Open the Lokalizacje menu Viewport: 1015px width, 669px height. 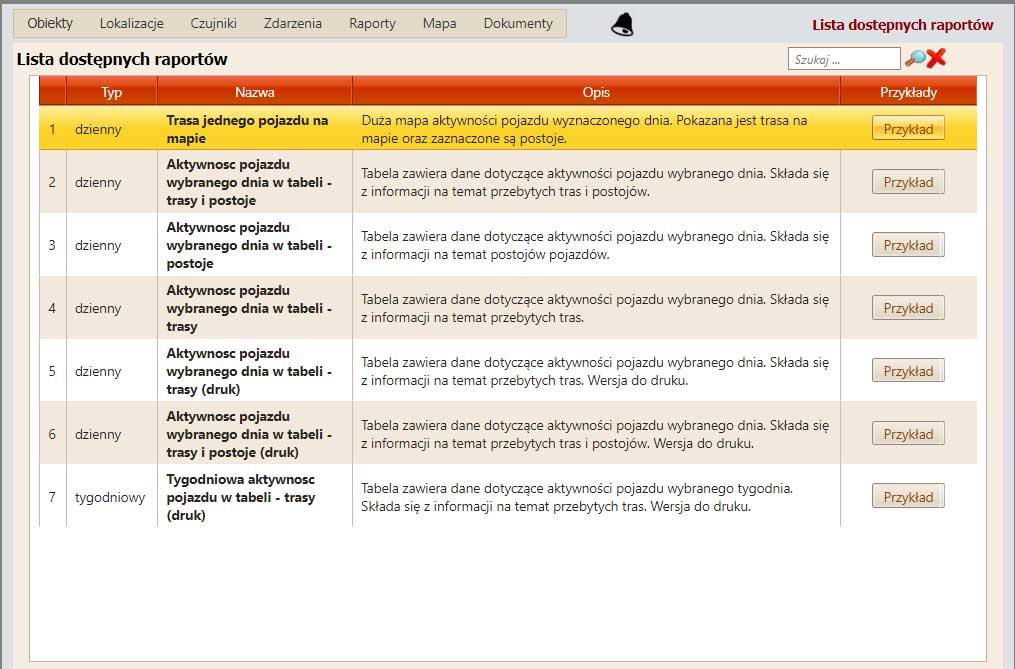point(131,23)
